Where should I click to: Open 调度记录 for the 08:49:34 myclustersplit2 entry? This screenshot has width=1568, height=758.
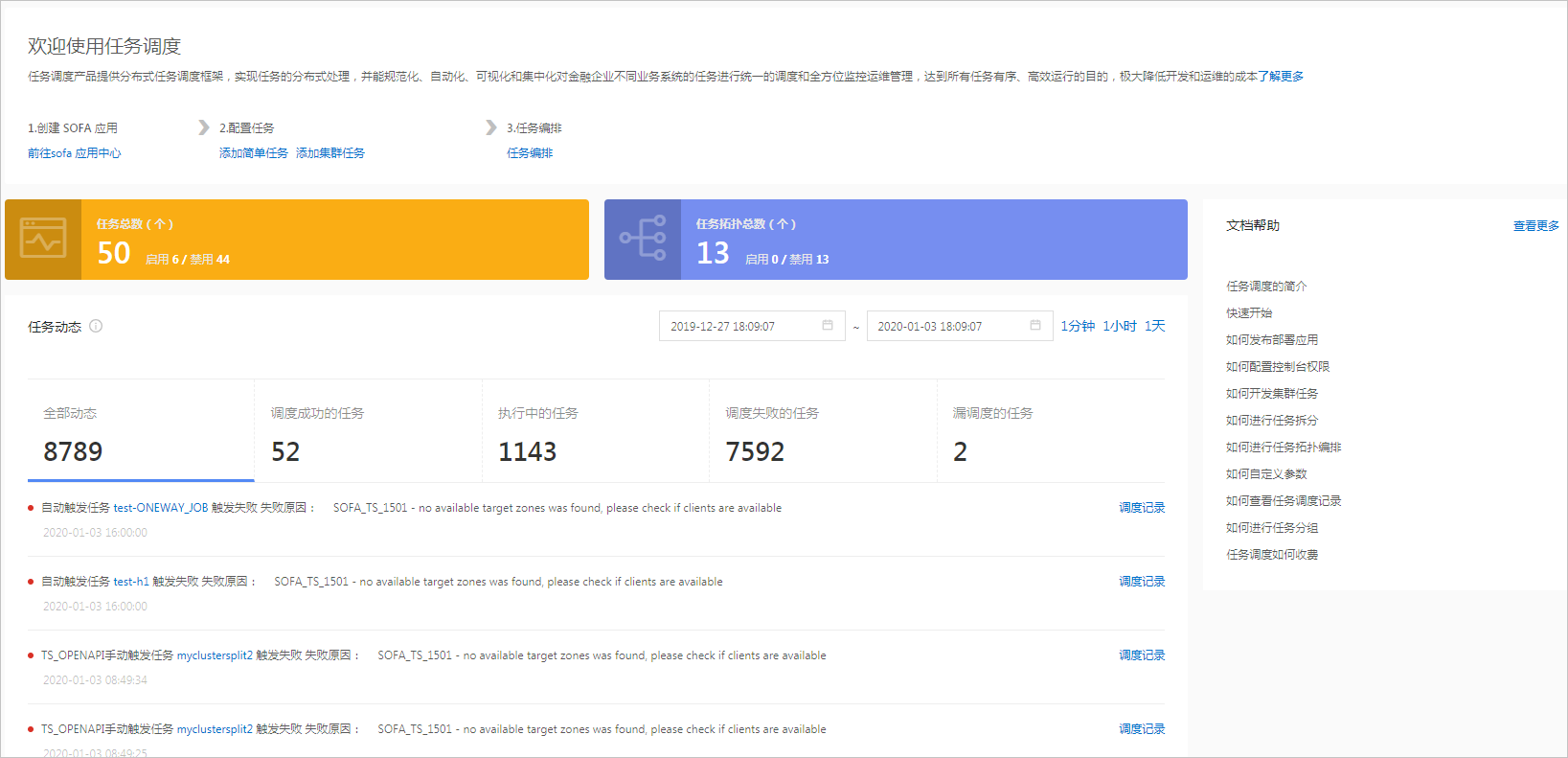1142,655
